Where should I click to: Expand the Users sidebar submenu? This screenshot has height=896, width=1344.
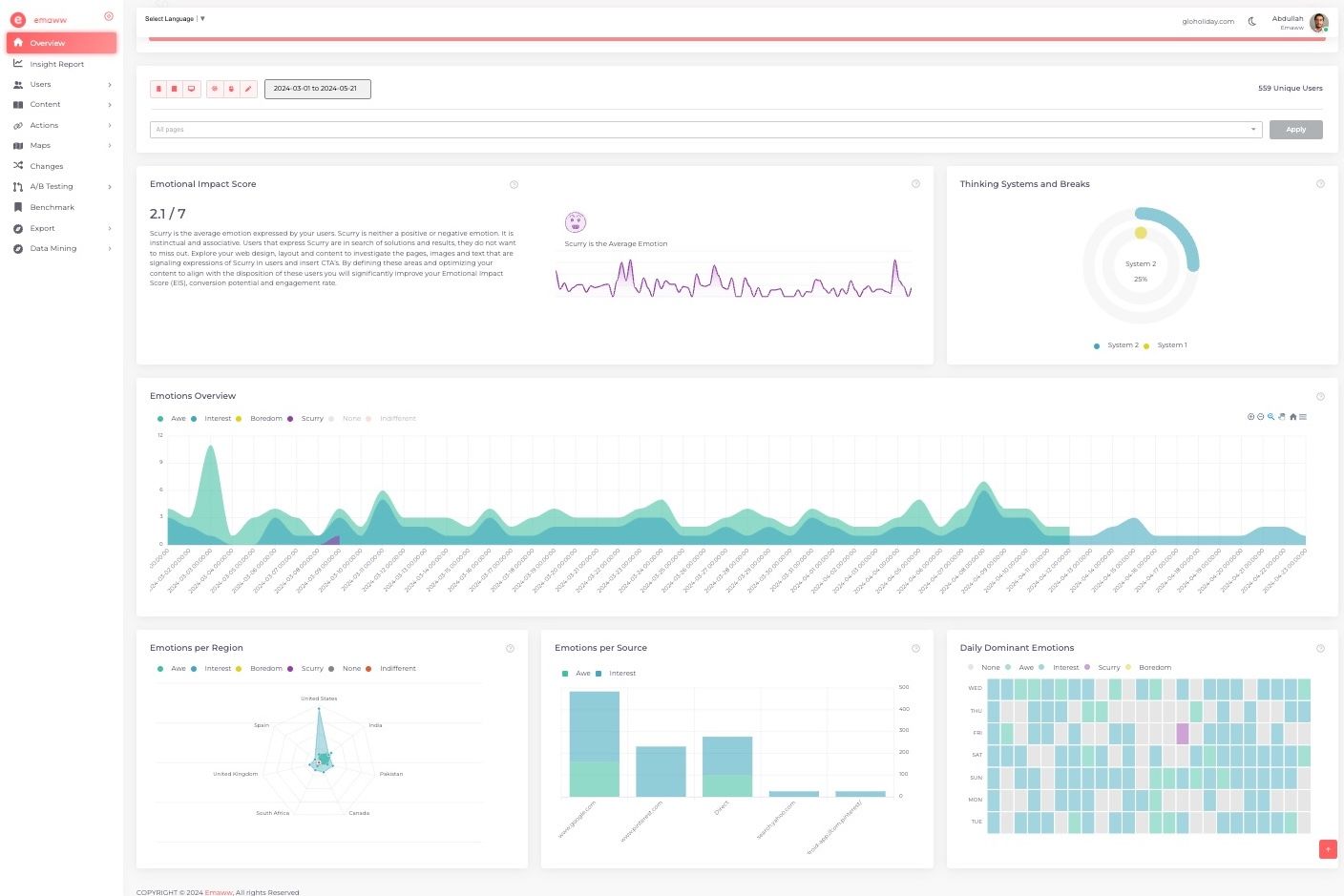pos(62,85)
